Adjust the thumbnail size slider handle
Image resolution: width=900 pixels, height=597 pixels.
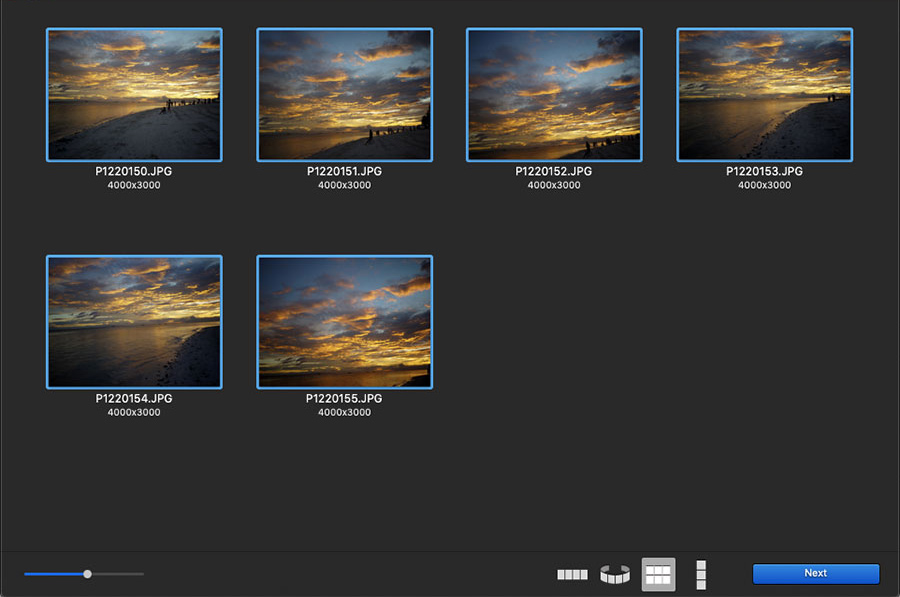point(87,574)
